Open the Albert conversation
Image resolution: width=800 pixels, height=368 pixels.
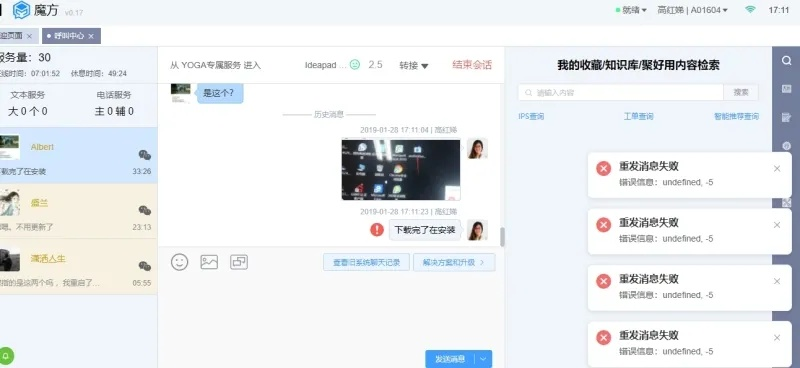click(x=79, y=155)
